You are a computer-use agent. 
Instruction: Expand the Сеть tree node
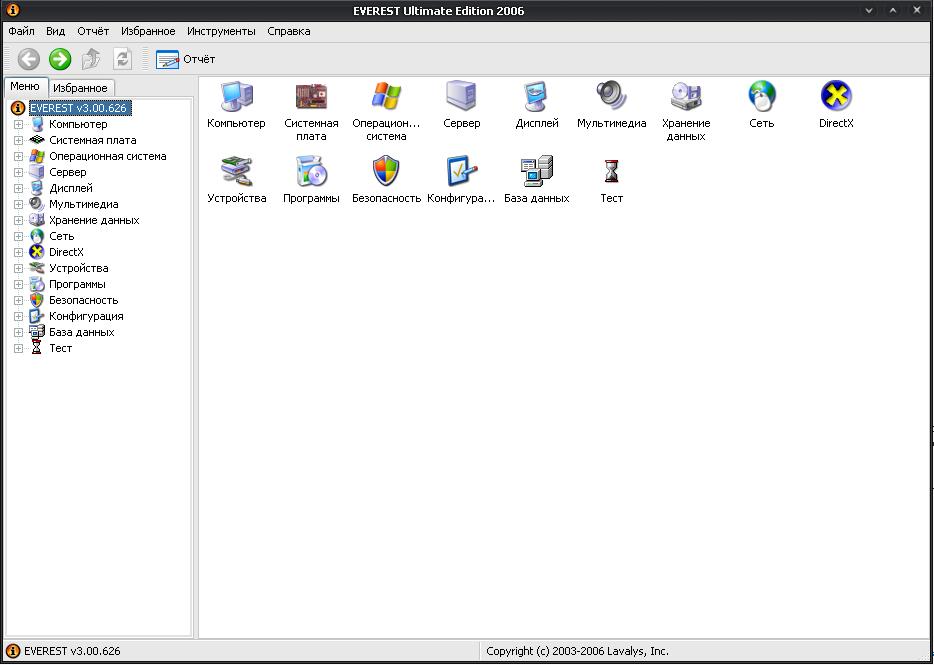click(18, 237)
